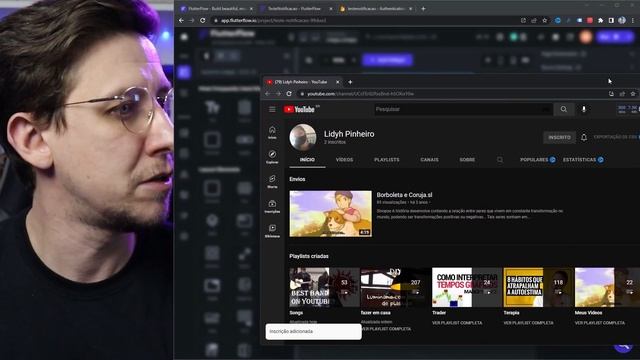Screen dimensions: 640x360
Task: Click the notification bell beside INSCRITO
Action: point(584,138)
